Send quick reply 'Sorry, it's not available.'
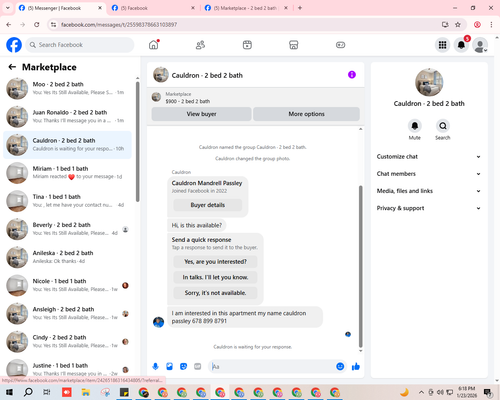Viewport: 500px width, 400px height. coord(215,293)
